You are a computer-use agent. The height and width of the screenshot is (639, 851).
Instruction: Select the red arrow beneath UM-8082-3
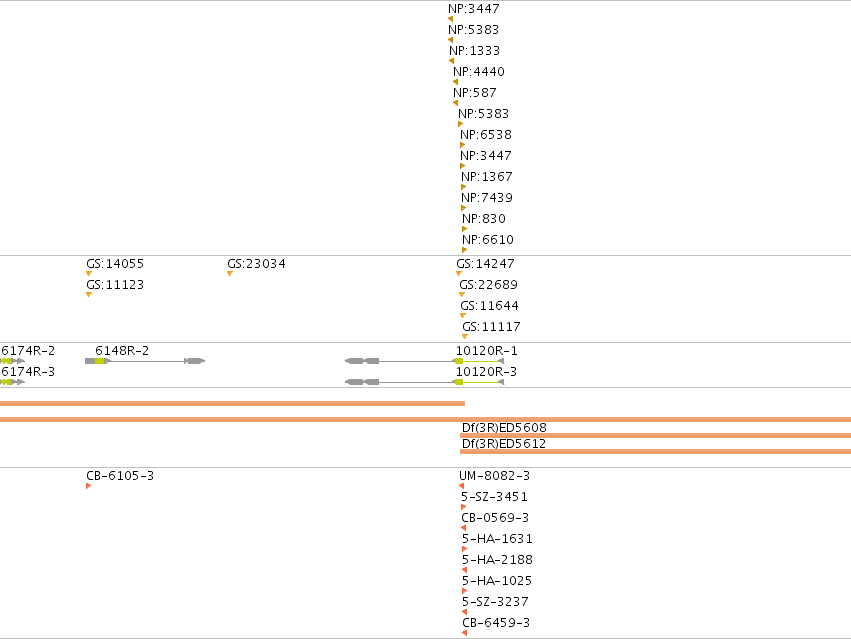point(461,486)
